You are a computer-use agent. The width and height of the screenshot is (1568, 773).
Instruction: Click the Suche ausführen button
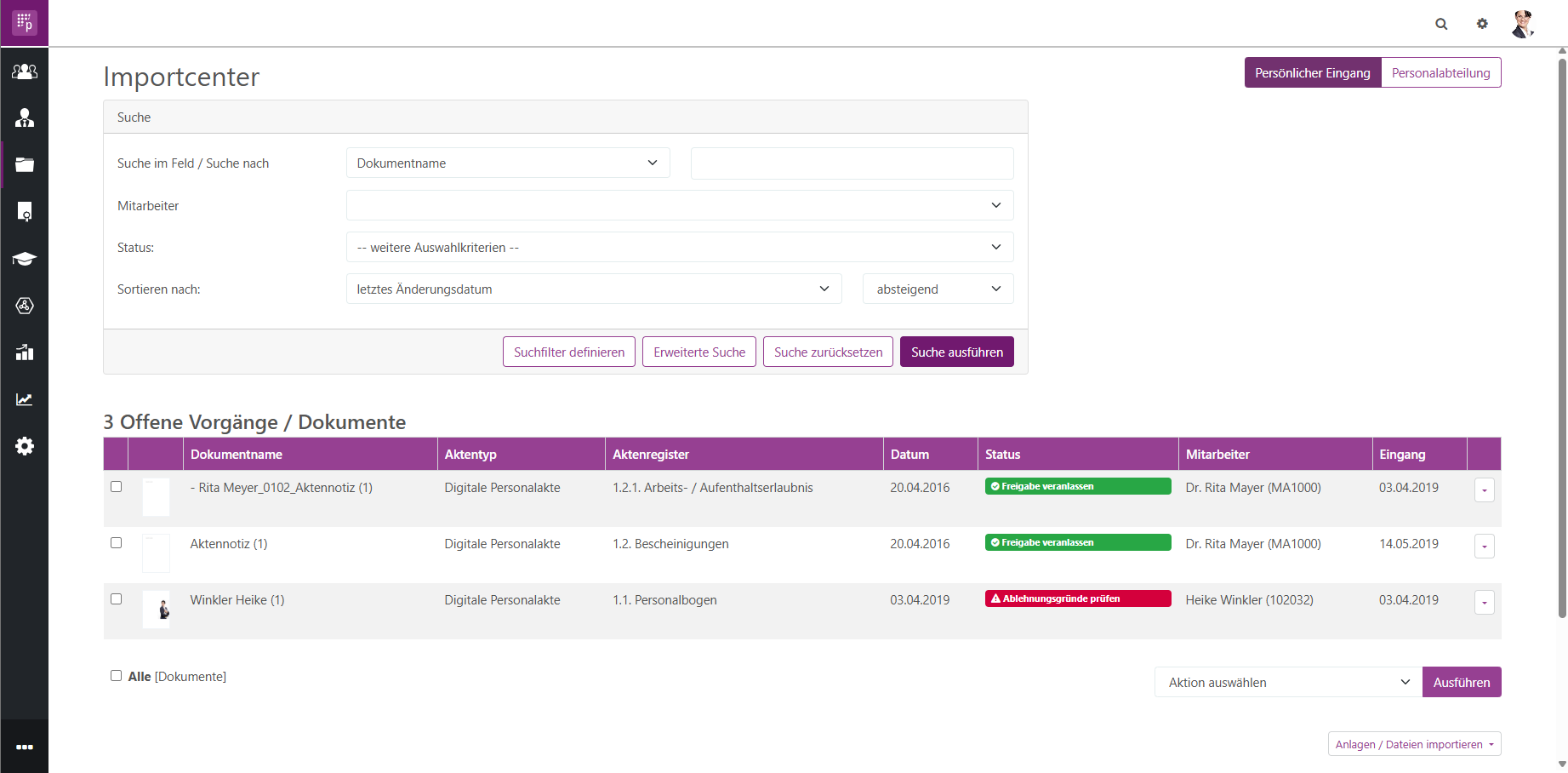click(x=956, y=352)
